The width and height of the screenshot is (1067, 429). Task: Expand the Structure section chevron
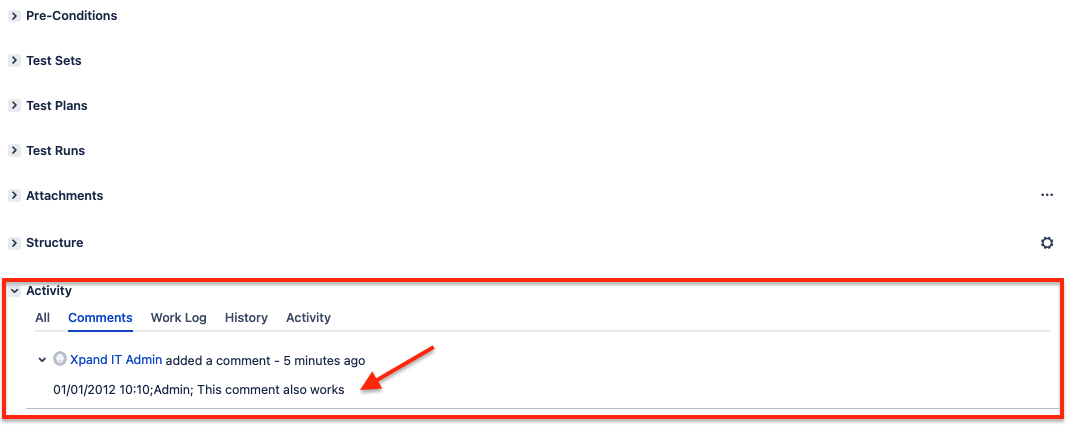[x=14, y=242]
